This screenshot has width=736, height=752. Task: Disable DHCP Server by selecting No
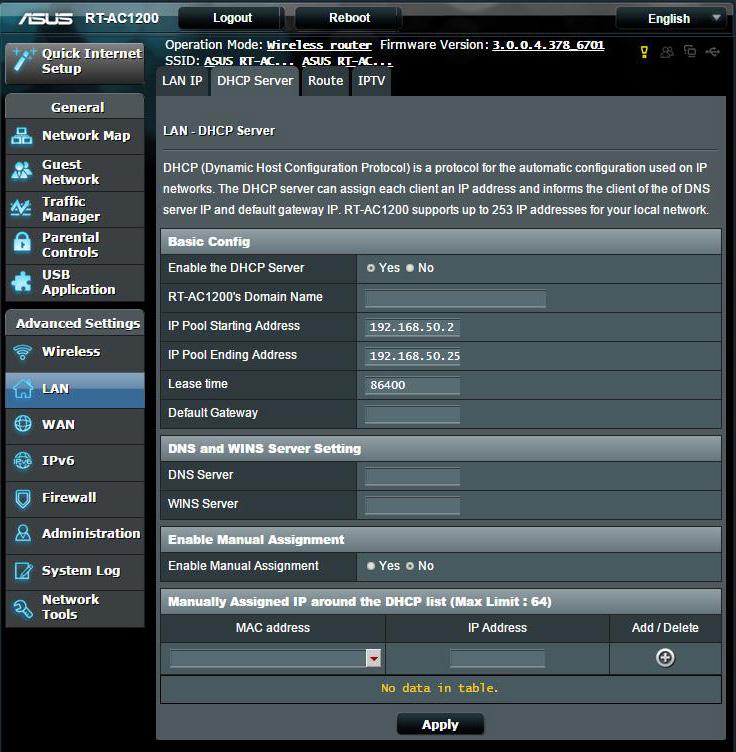coord(410,268)
